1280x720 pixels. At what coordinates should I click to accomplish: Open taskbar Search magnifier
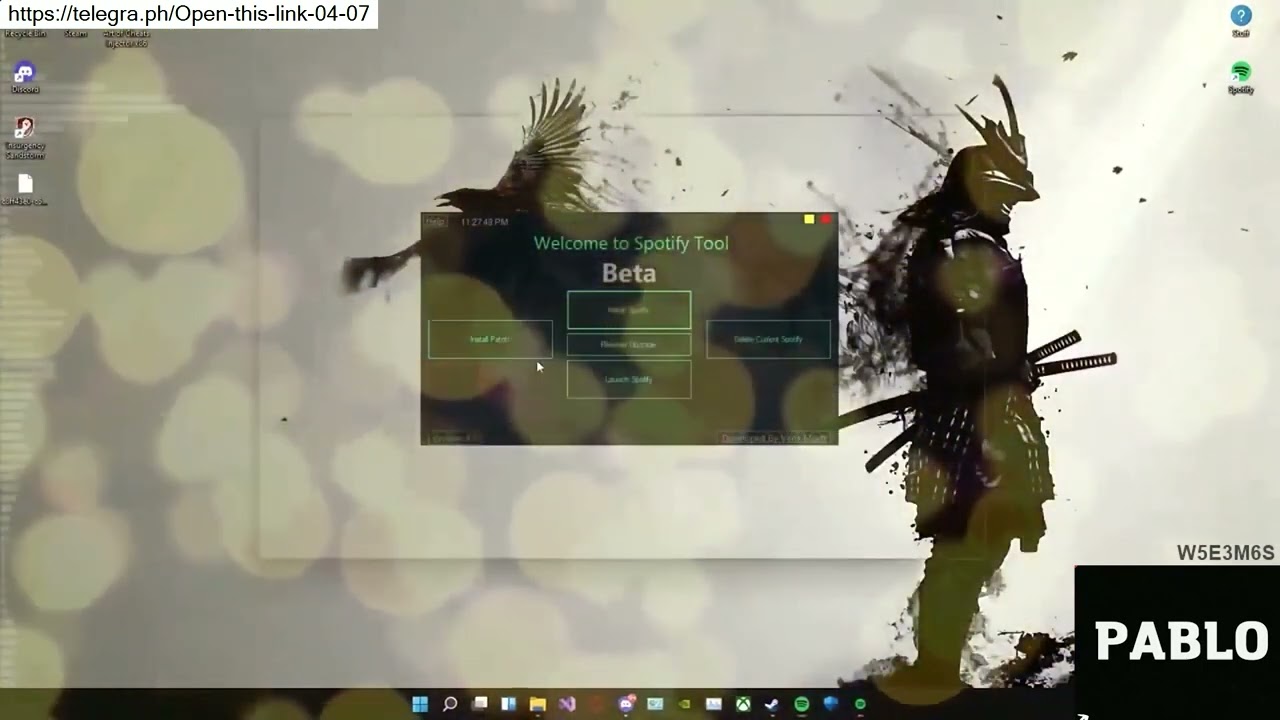[450, 704]
